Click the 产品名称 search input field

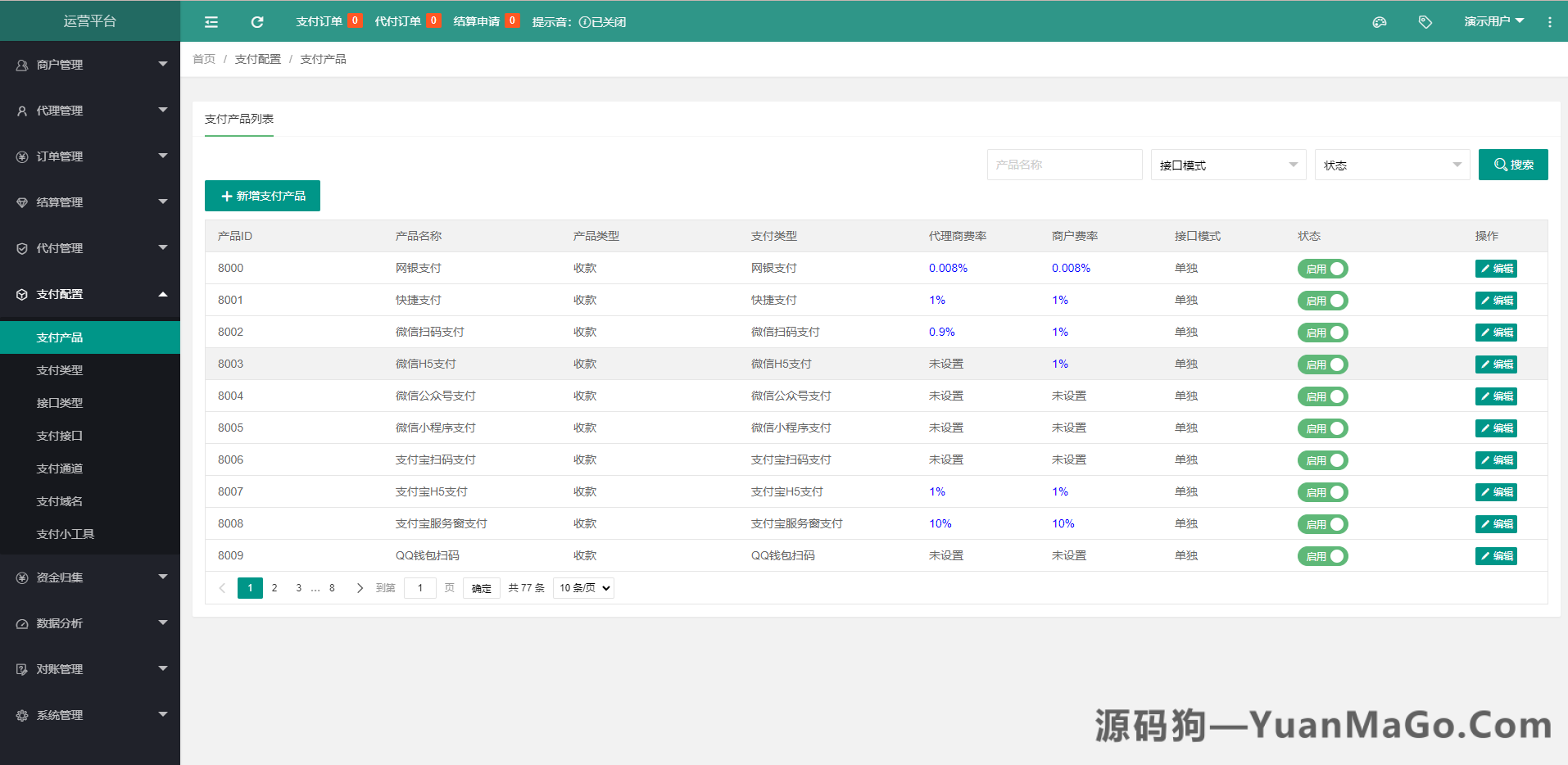(1064, 165)
